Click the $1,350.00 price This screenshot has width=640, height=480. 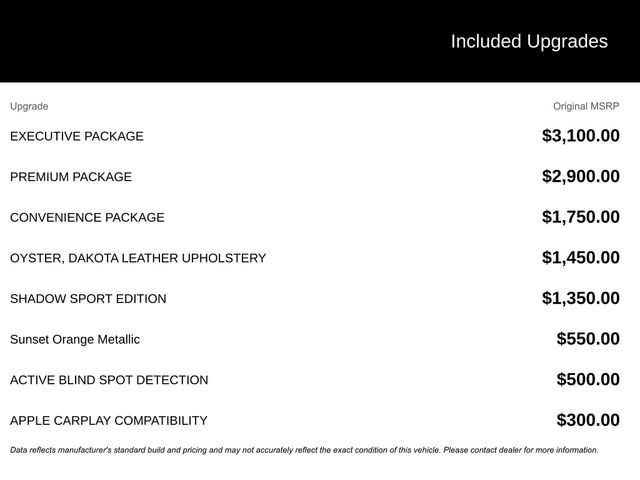point(580,299)
